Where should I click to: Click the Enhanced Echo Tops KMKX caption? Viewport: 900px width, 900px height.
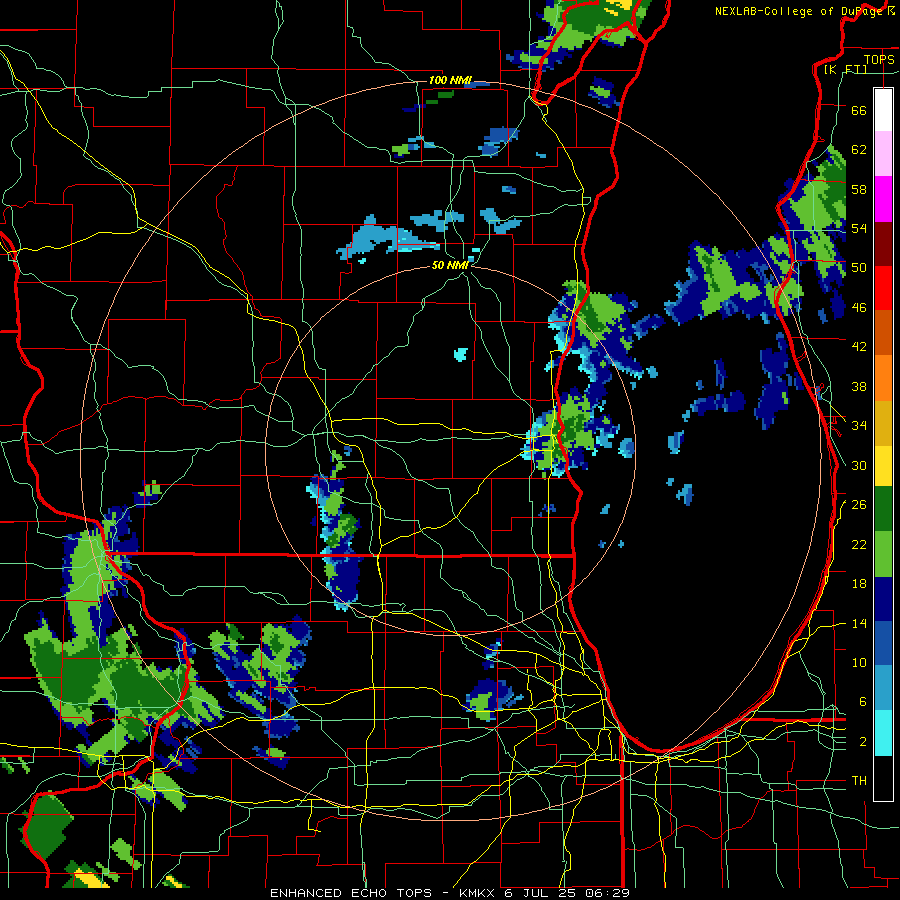(x=449, y=893)
